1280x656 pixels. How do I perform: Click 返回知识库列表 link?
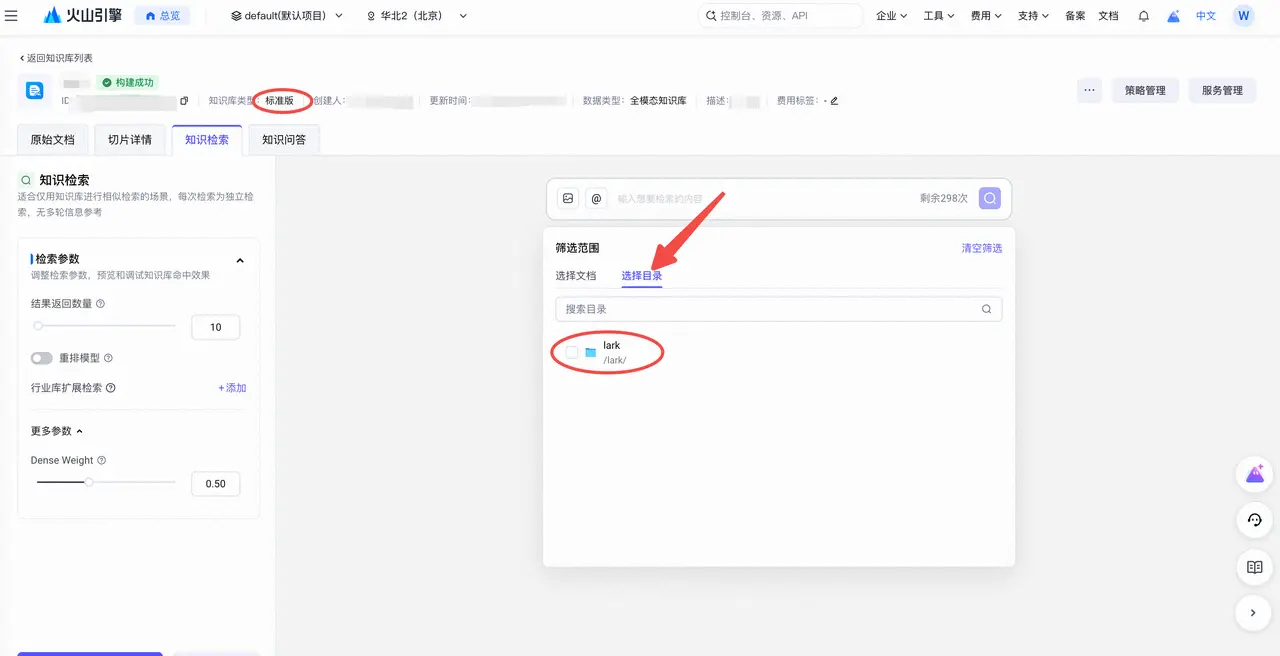pos(56,58)
